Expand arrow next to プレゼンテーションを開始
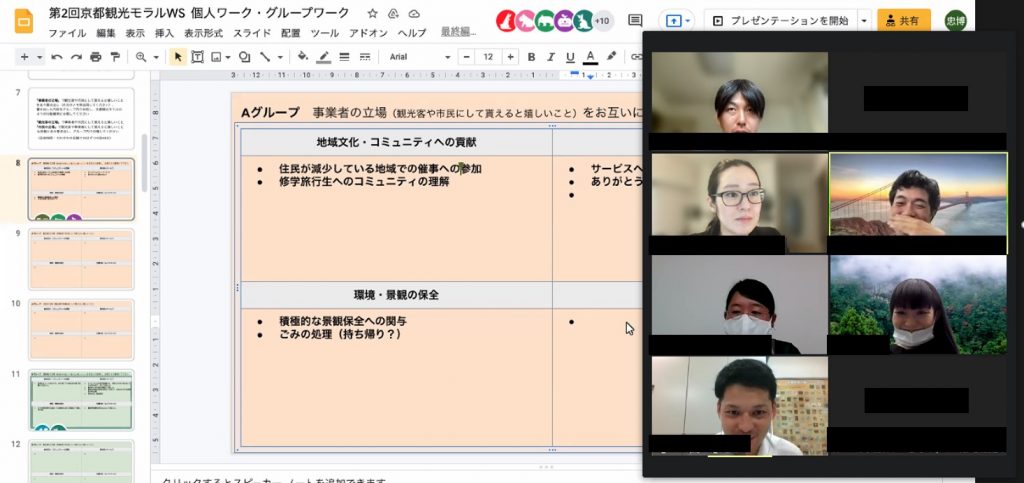Screen dimensions: 1024x483 pyautogui.click(x=864, y=20)
